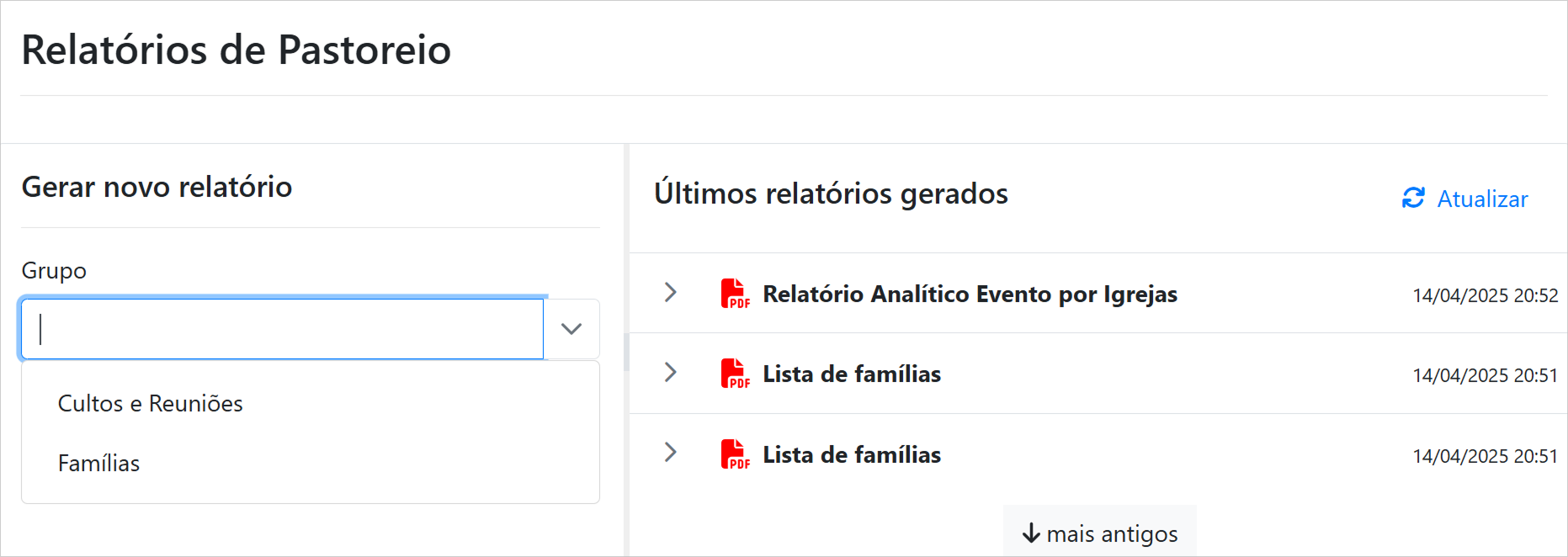The height and width of the screenshot is (557, 1568).
Task: Expand the Relatório Analítico Evento por Igrejas row
Action: [671, 292]
